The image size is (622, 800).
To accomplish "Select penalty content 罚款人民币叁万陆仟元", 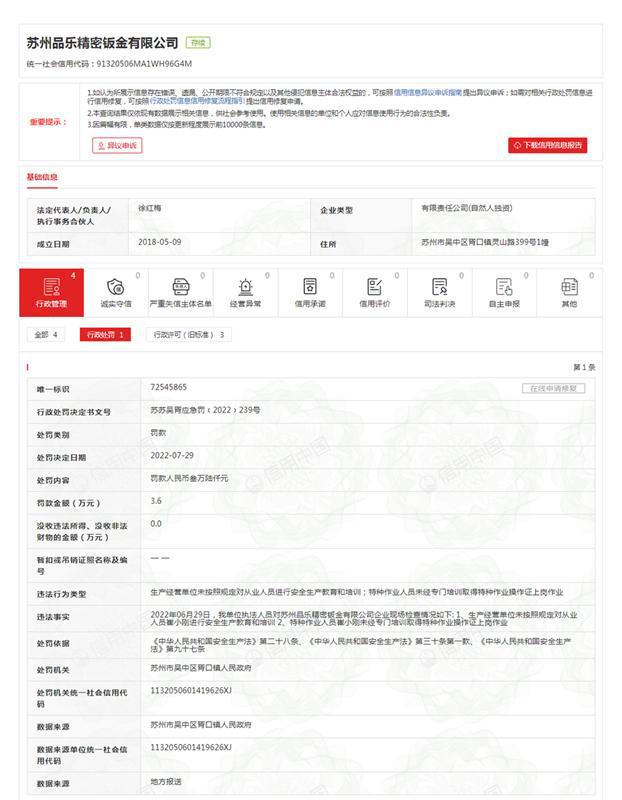I will [x=189, y=478].
